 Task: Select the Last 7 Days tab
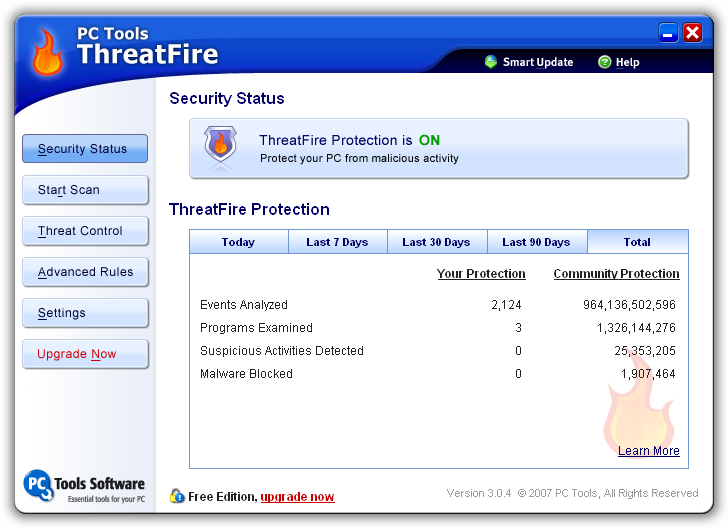[337, 242]
